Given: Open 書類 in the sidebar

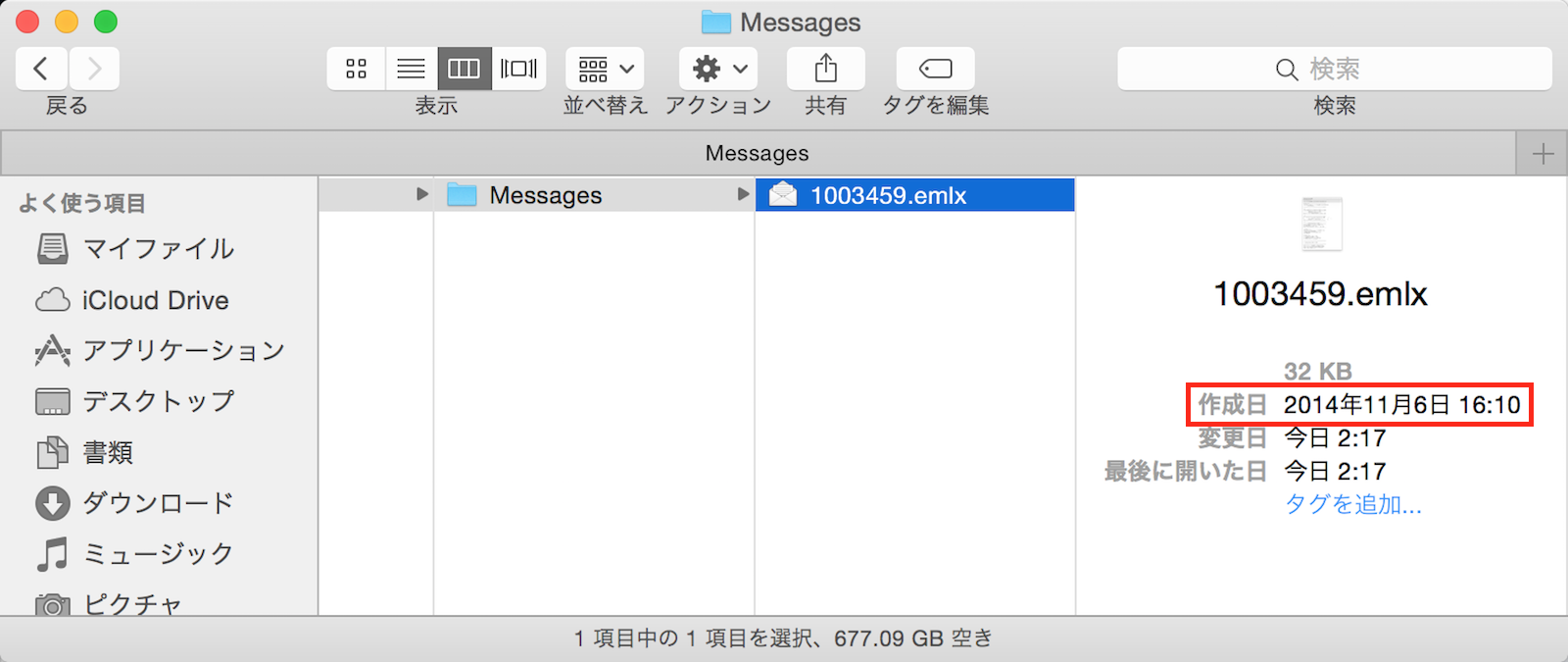Looking at the screenshot, I should point(108,453).
